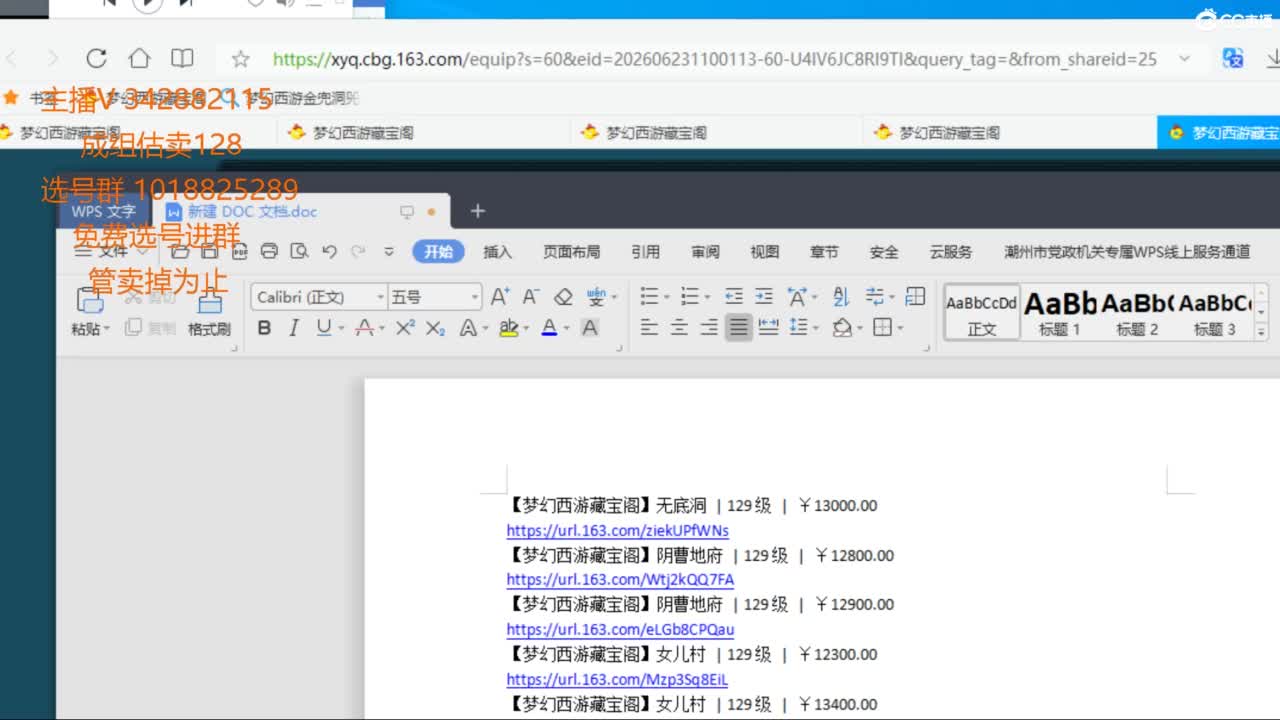
Task: Open the 引用 (References) ribbon tab
Action: coord(645,252)
